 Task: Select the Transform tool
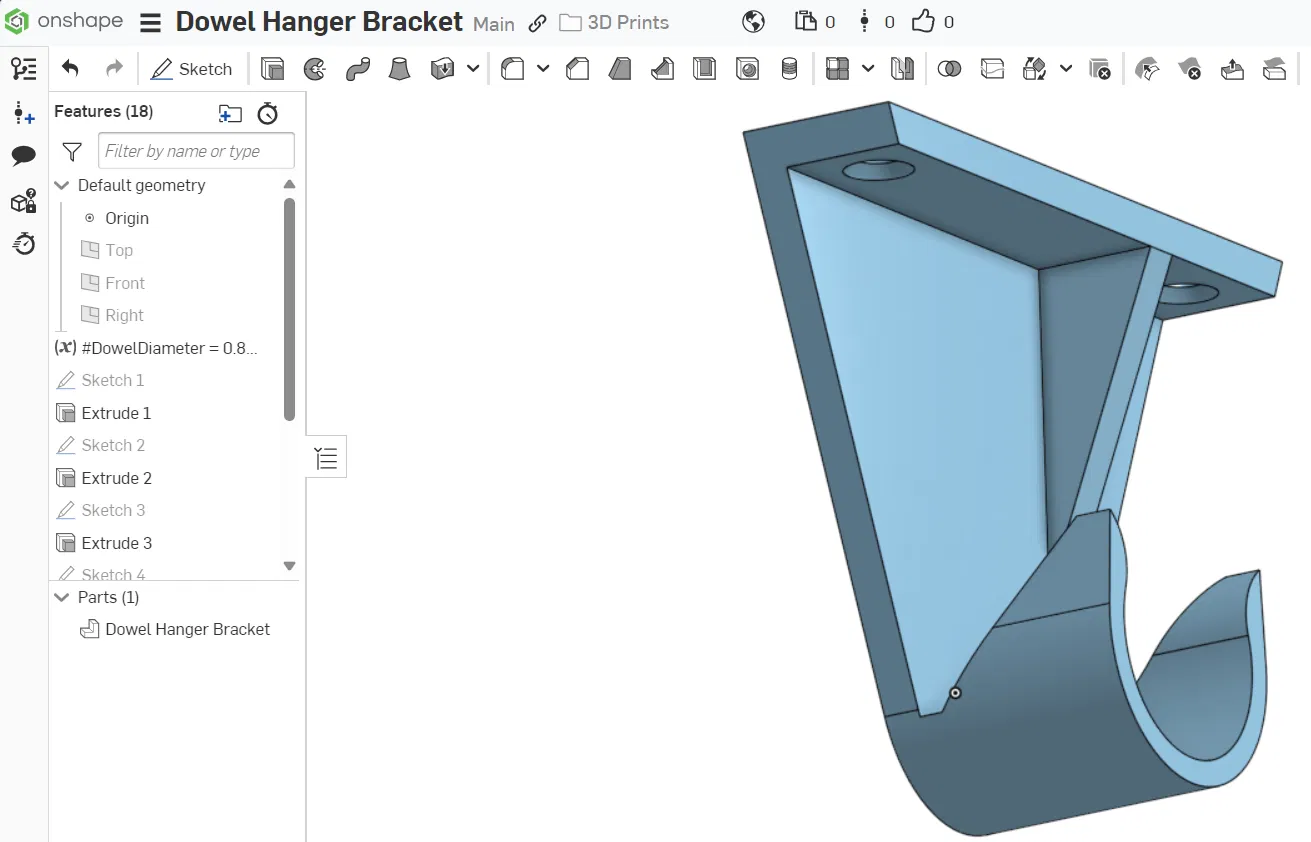coord(1035,69)
